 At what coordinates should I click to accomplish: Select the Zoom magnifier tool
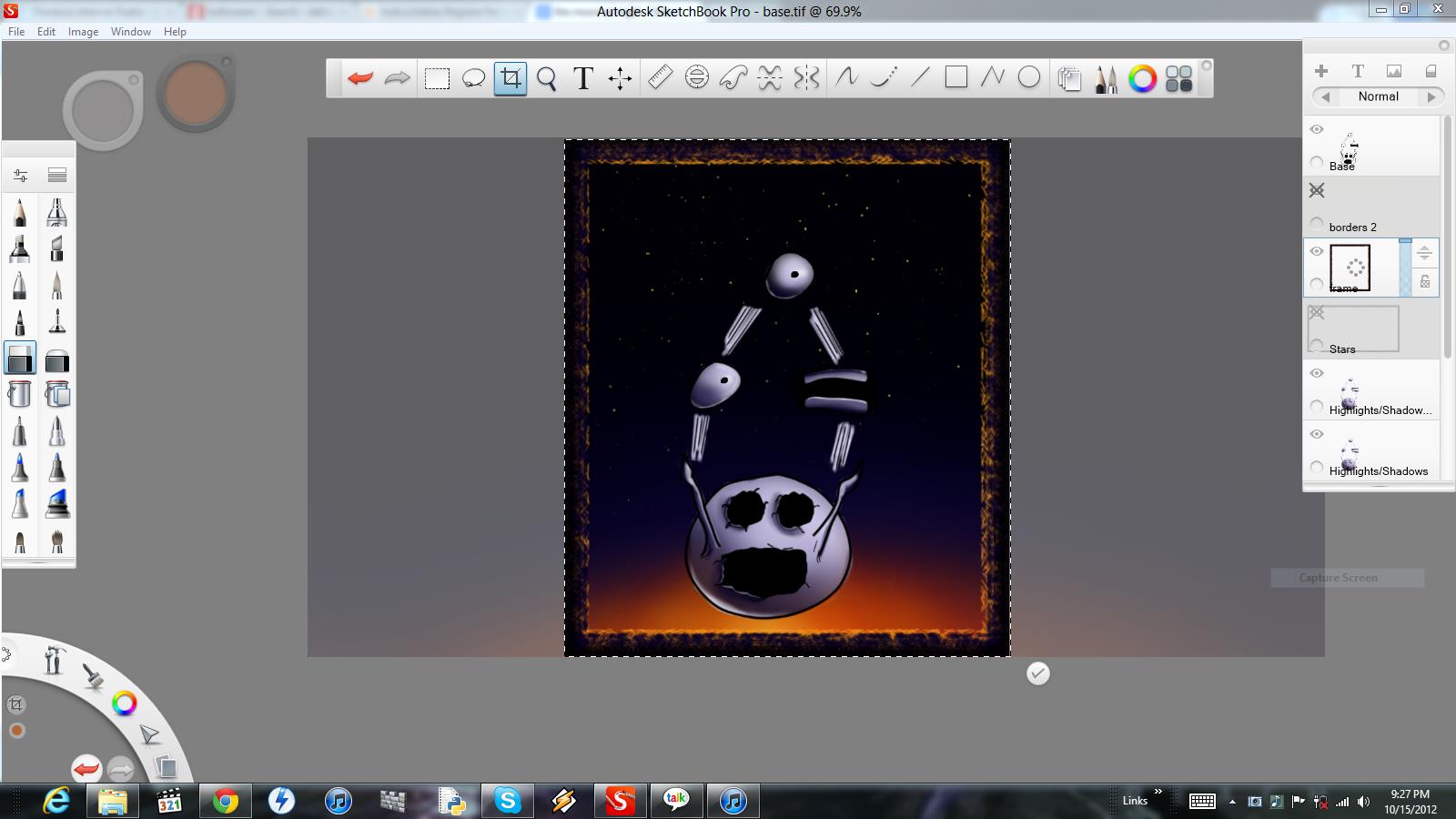coord(547,78)
